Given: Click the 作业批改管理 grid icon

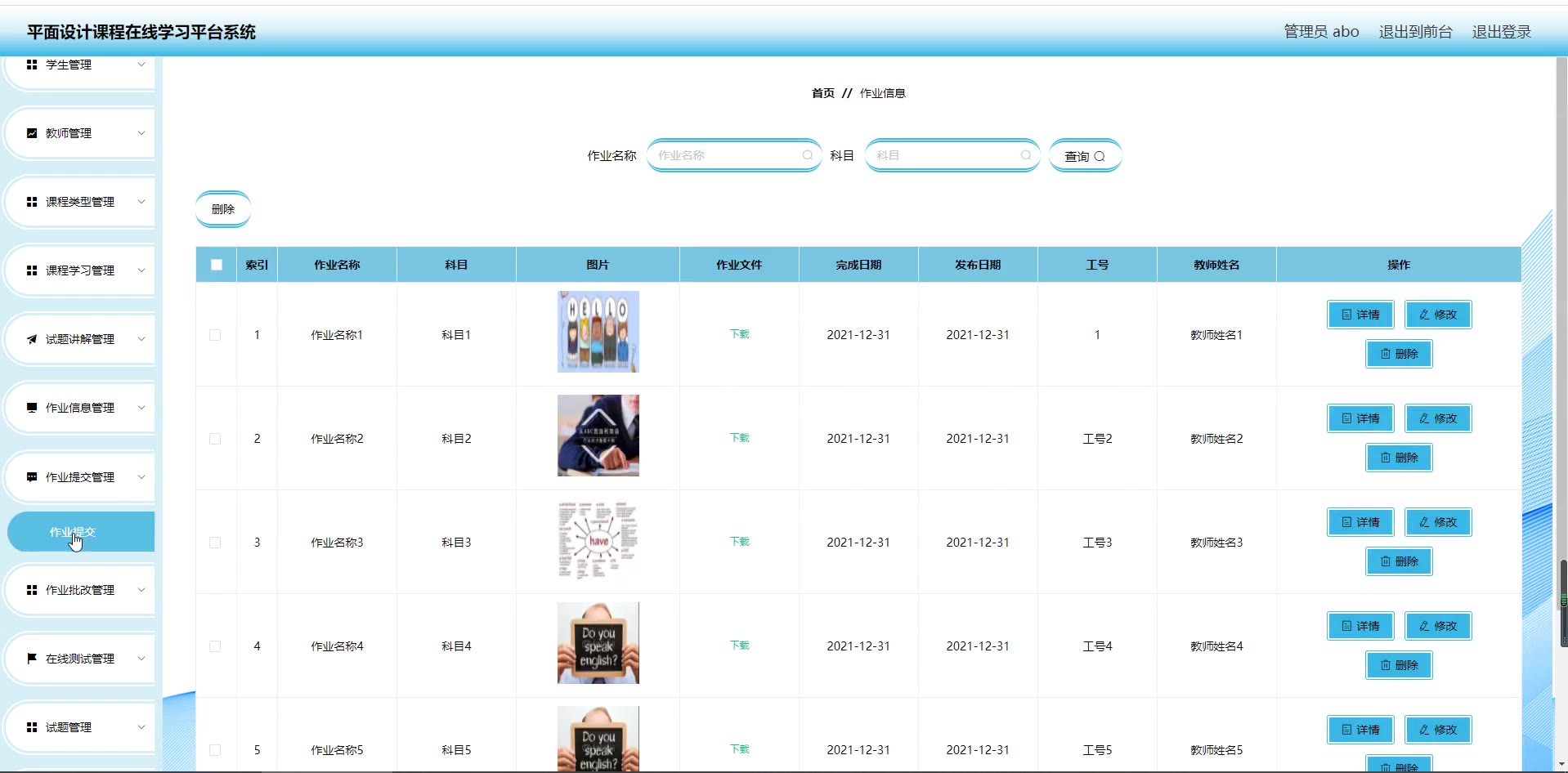Looking at the screenshot, I should click(32, 590).
